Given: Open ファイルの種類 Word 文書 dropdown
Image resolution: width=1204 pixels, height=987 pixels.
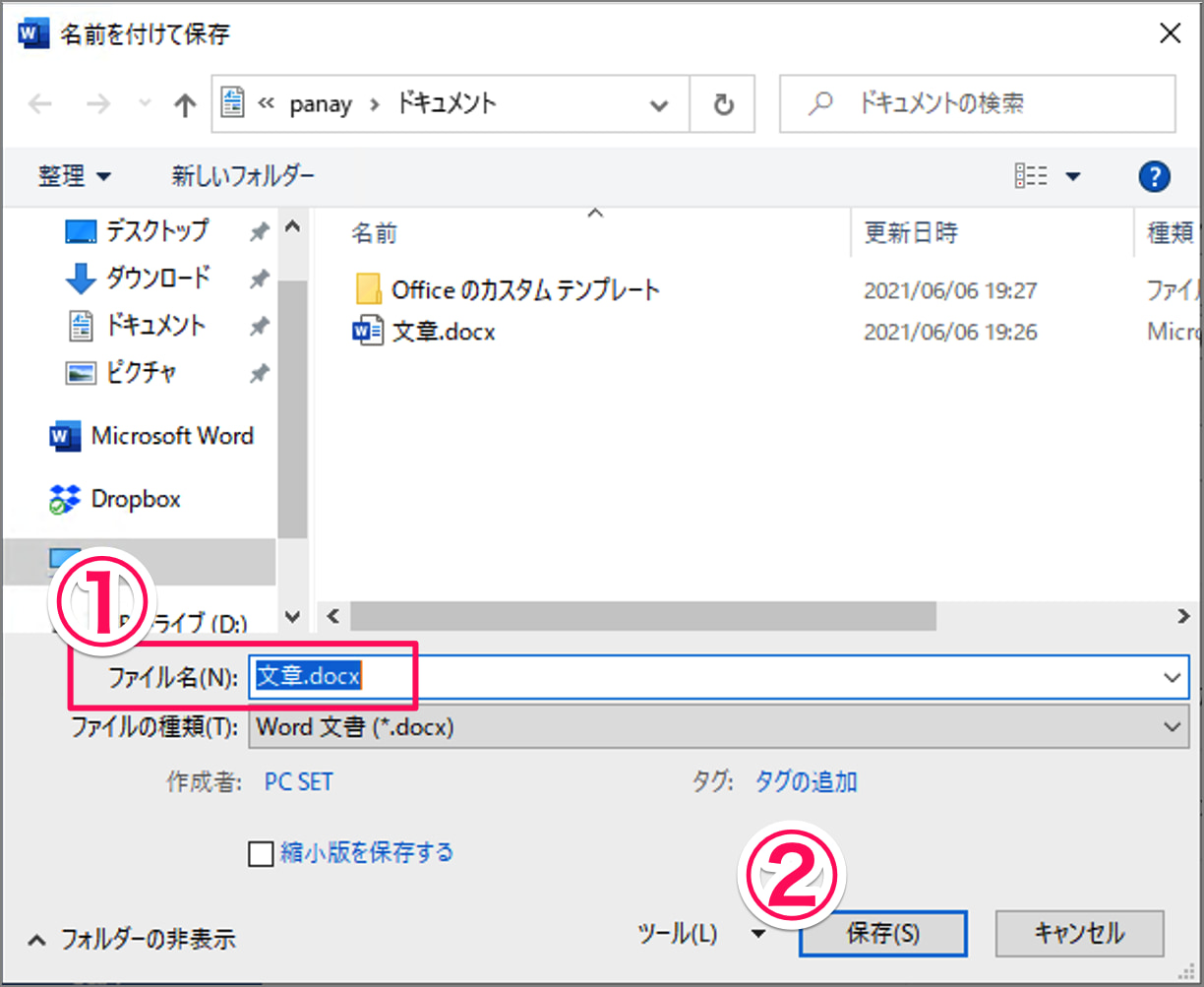Looking at the screenshot, I should [719, 727].
